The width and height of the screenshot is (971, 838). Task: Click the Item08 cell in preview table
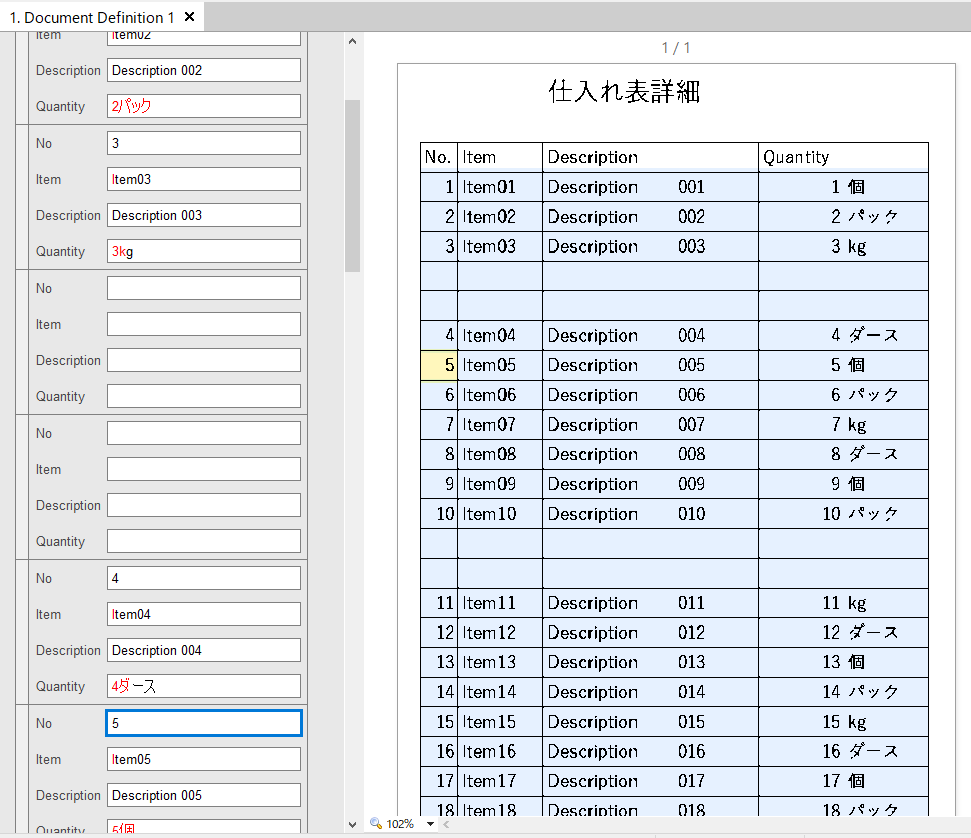pos(500,454)
